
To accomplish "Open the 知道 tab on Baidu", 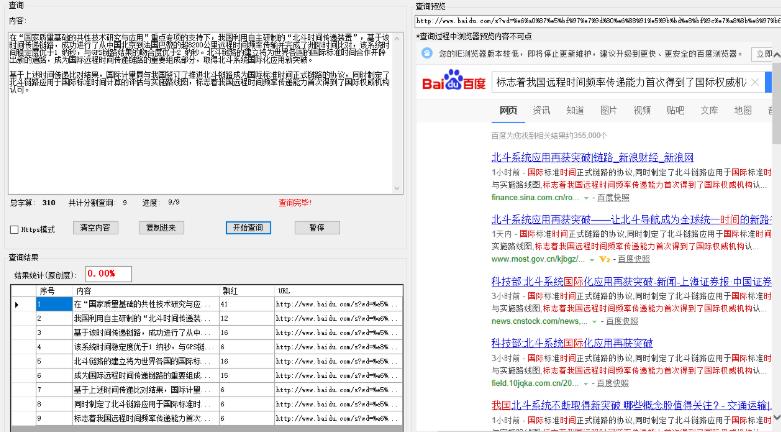I will 575,110.
